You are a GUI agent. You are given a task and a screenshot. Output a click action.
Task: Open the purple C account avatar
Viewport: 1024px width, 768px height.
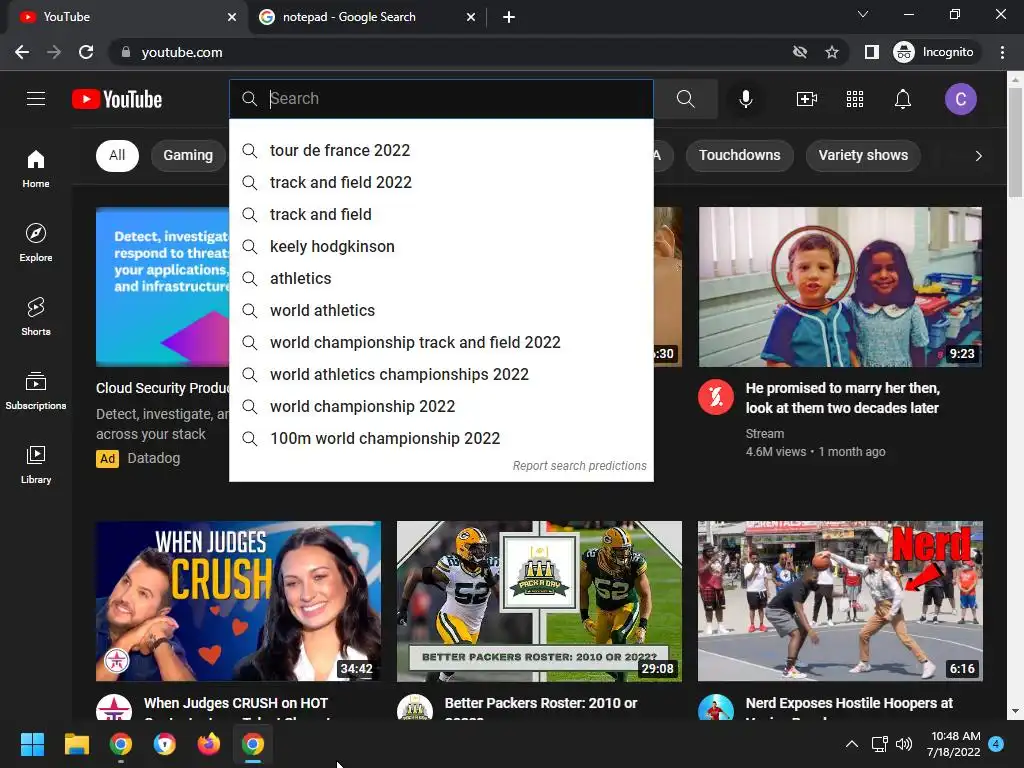pyautogui.click(x=961, y=99)
